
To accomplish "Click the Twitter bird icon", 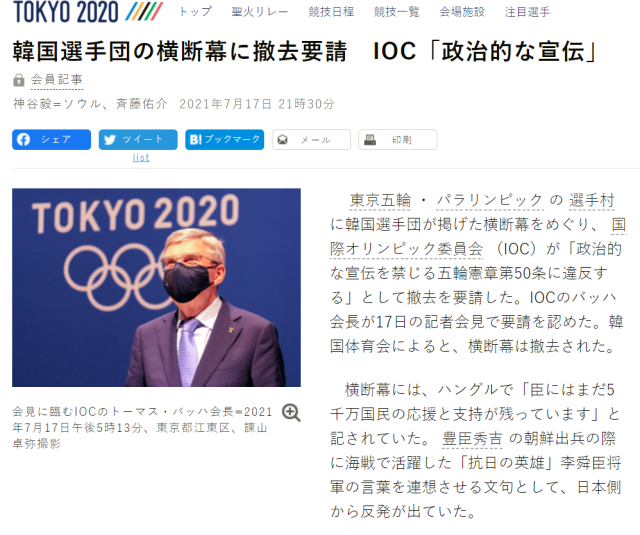I will click(x=109, y=140).
